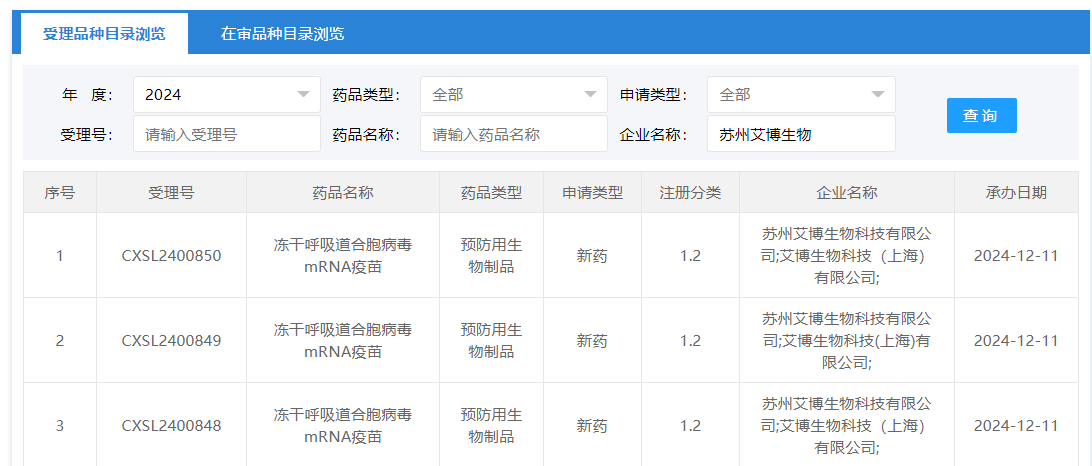Click the 受理号 column header
Screen dimensions: 1092x466
pyautogui.click(x=171, y=193)
